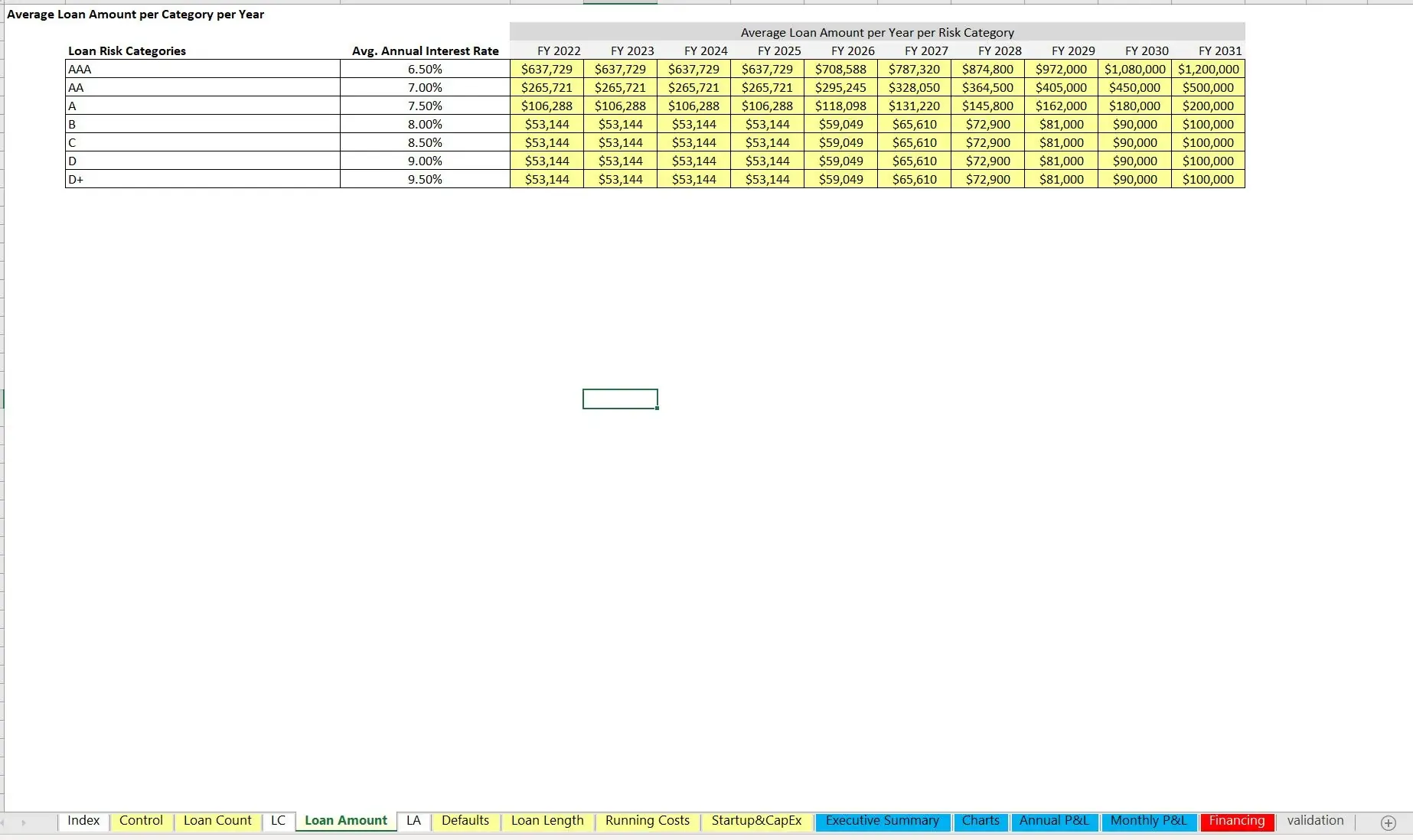Image resolution: width=1413 pixels, height=840 pixels.
Task: Open the Control sheet
Action: pos(141,821)
